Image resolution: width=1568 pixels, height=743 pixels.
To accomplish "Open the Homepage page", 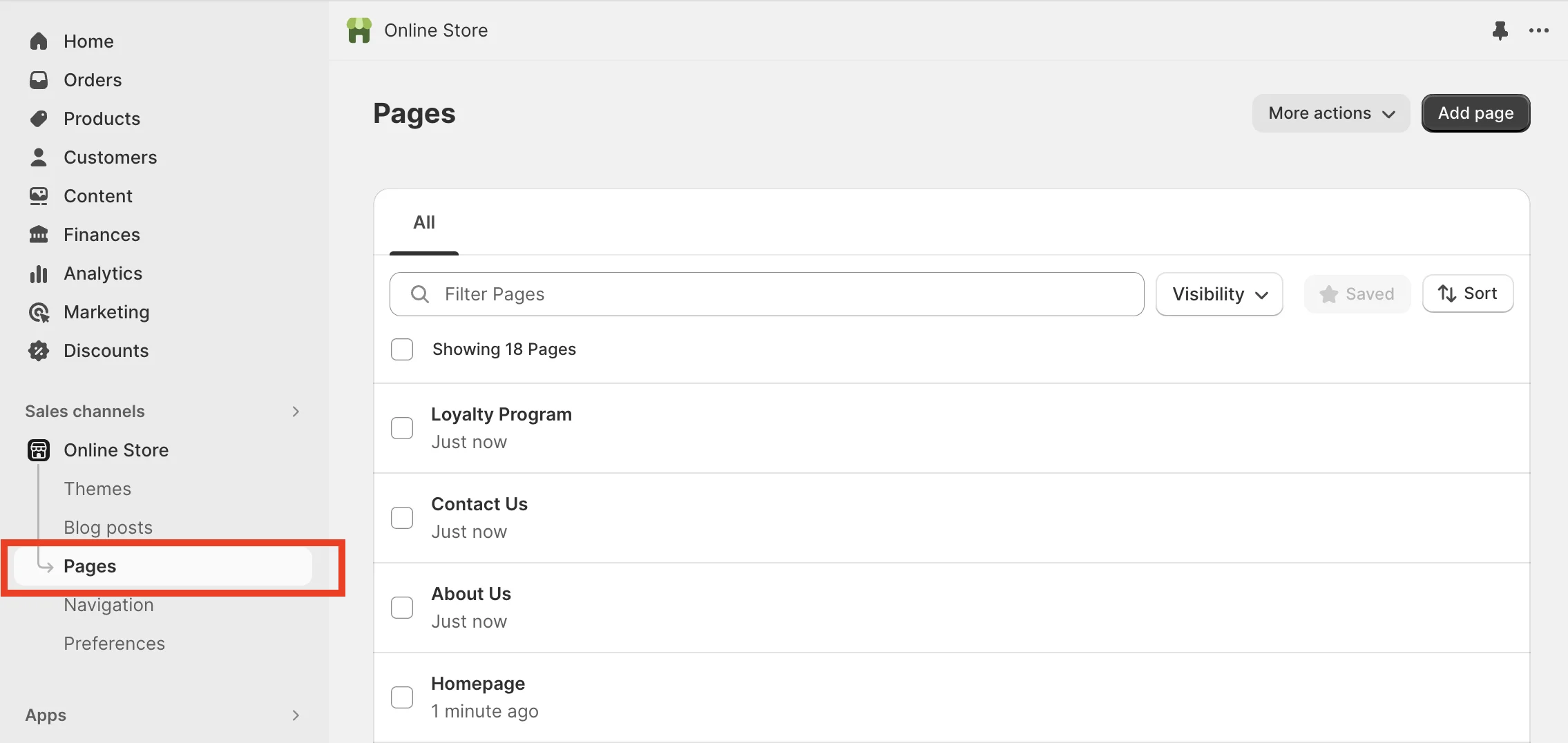I will tap(478, 684).
